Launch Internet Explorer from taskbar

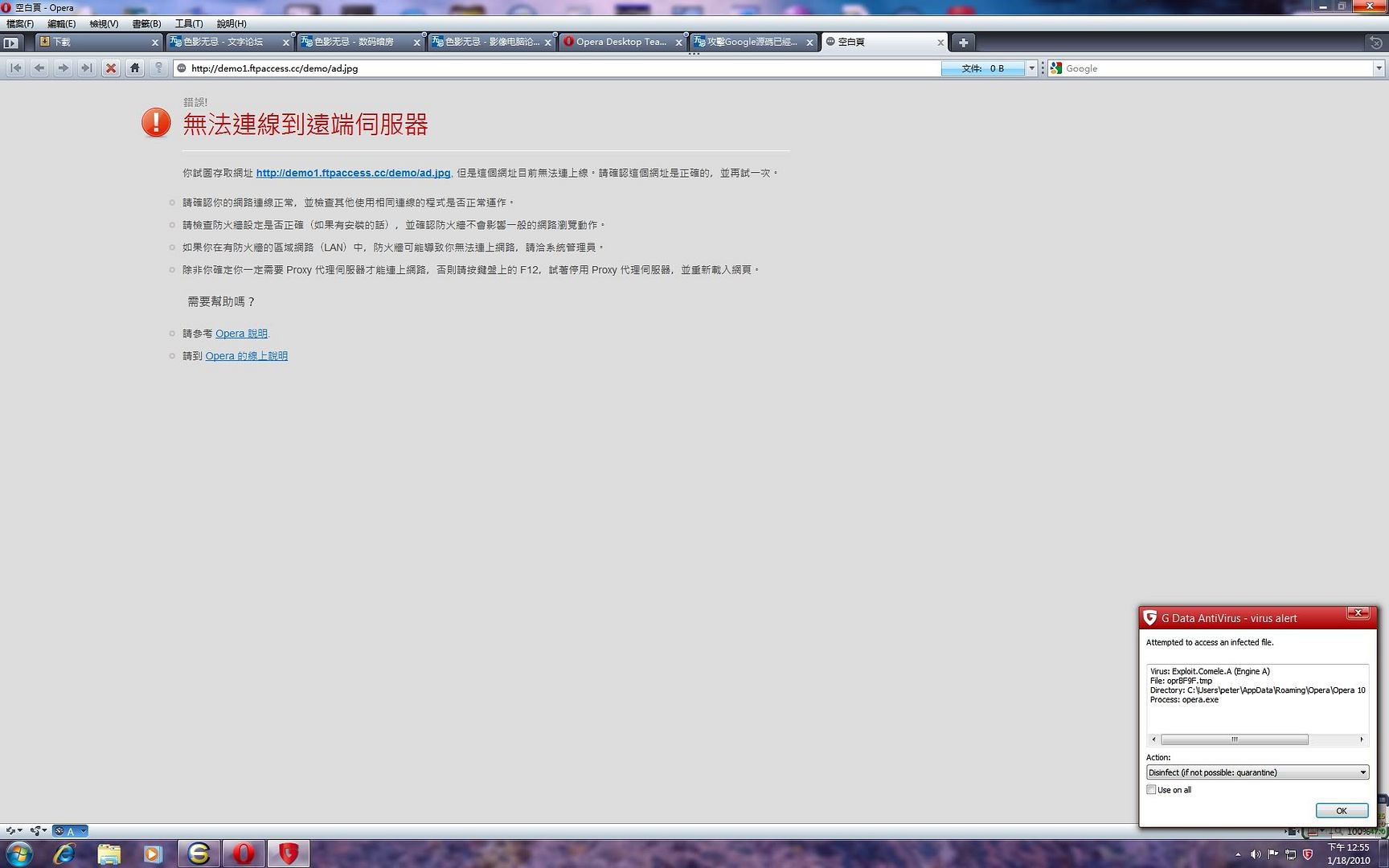click(x=64, y=854)
